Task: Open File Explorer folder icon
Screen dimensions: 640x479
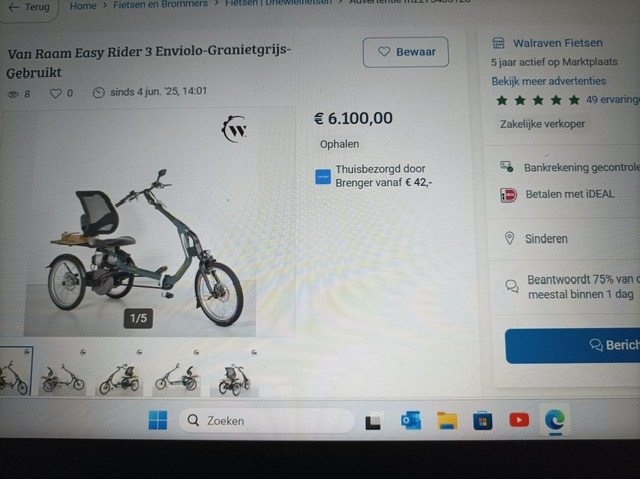Action: 447,421
